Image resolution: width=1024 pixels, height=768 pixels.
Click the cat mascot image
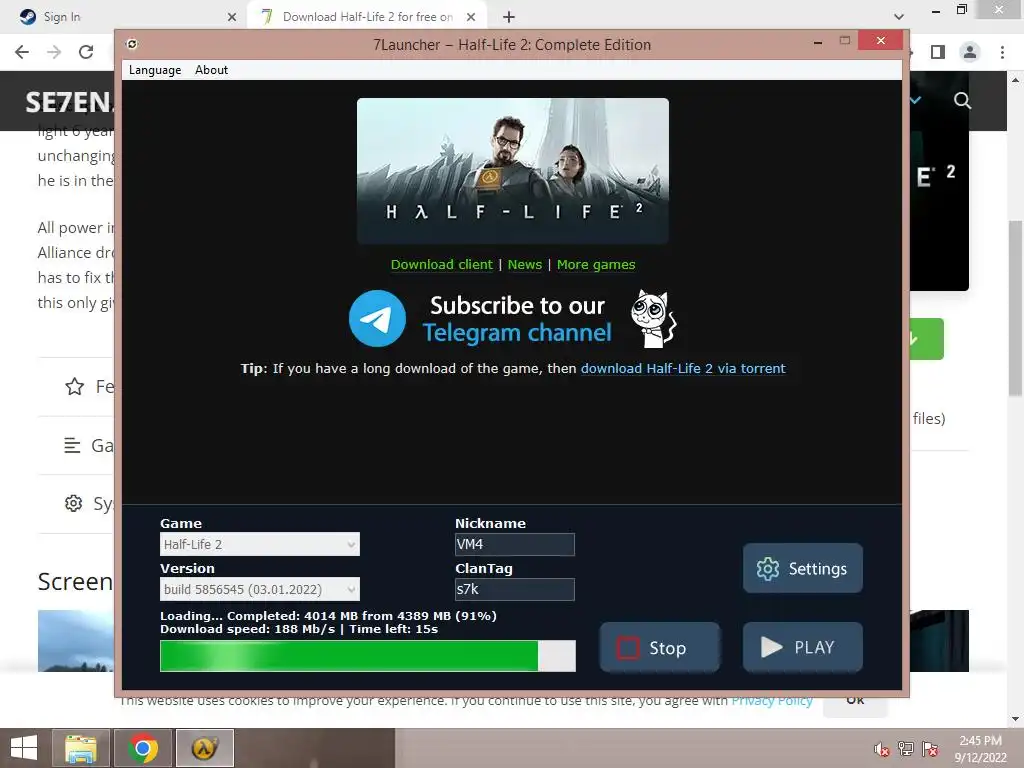pos(654,319)
